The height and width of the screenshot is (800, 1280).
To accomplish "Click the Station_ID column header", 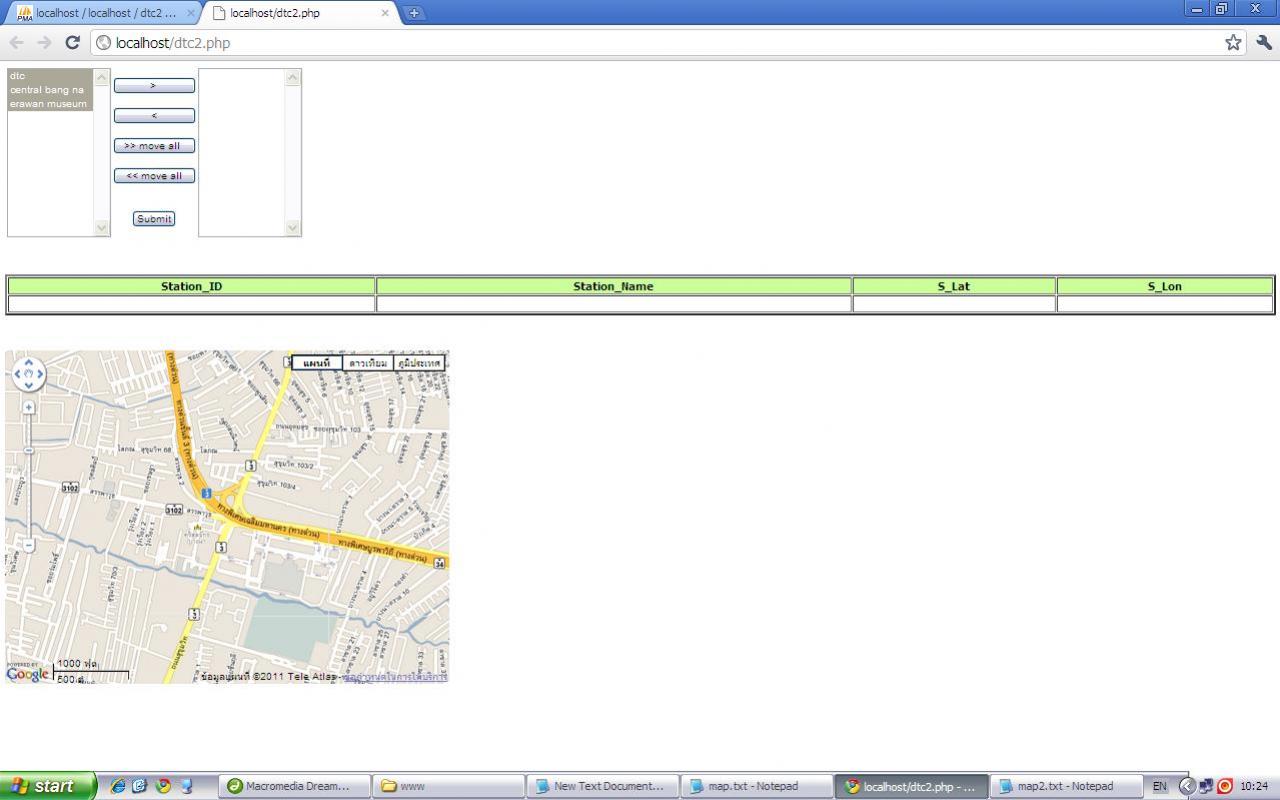I will tap(192, 286).
